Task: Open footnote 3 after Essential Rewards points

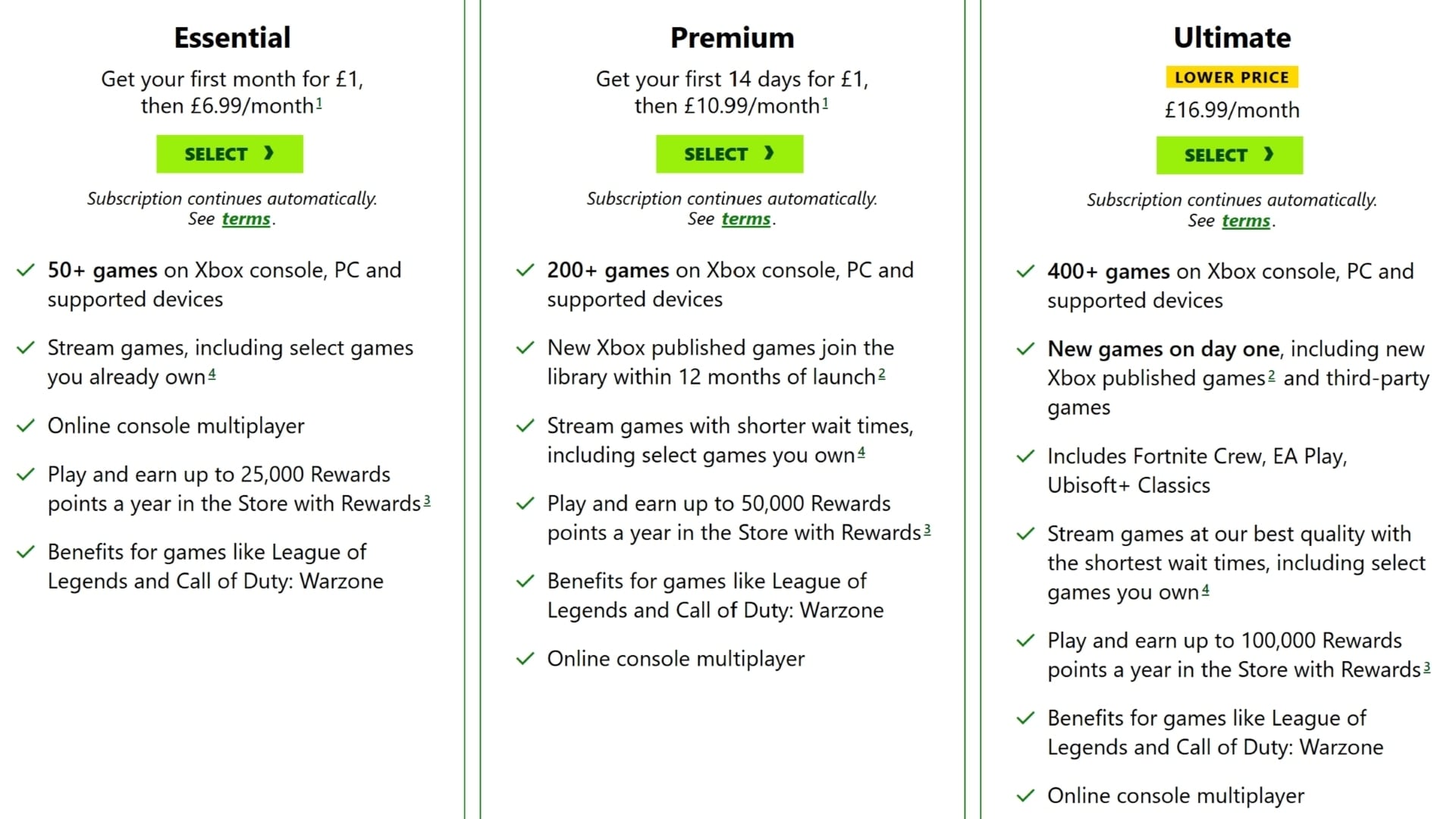Action: point(427,500)
